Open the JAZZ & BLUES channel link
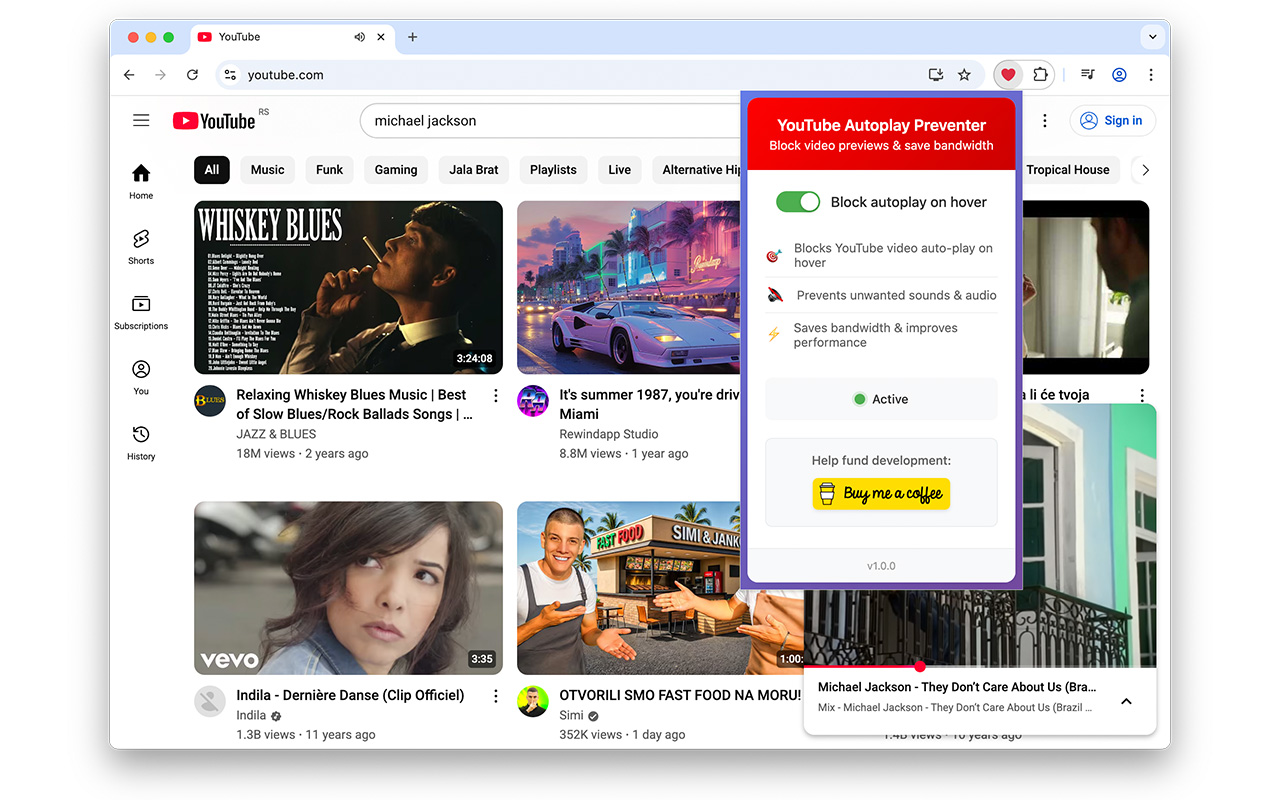Screen dimensions: 1280x800 coord(276,434)
